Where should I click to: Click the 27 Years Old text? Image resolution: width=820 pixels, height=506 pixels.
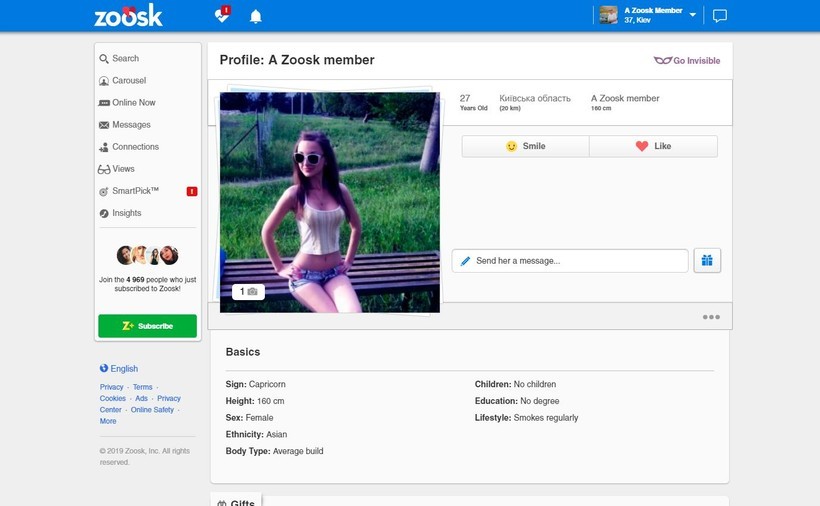point(473,102)
